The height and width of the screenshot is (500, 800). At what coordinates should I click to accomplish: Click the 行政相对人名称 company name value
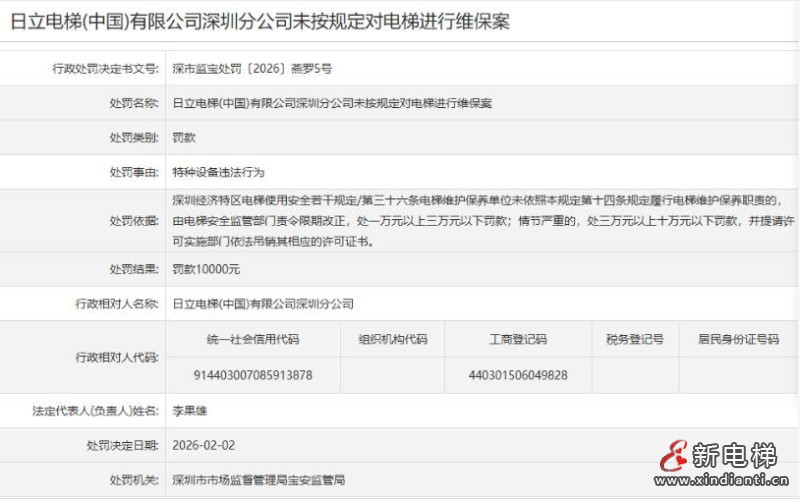263,303
